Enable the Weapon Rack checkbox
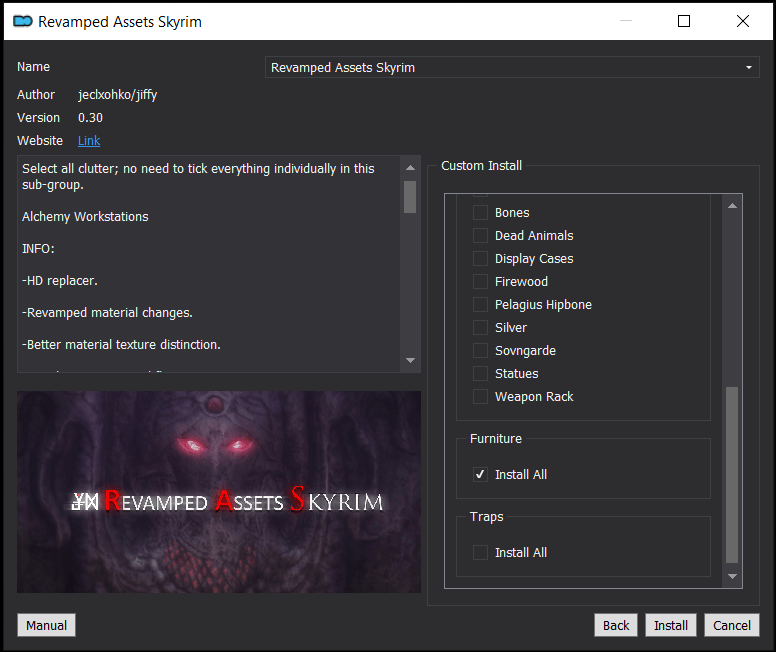Viewport: 776px width, 652px height. point(480,397)
